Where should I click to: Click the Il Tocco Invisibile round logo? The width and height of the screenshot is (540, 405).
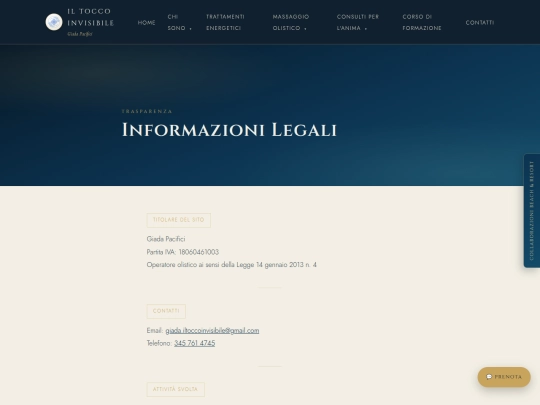click(x=54, y=22)
